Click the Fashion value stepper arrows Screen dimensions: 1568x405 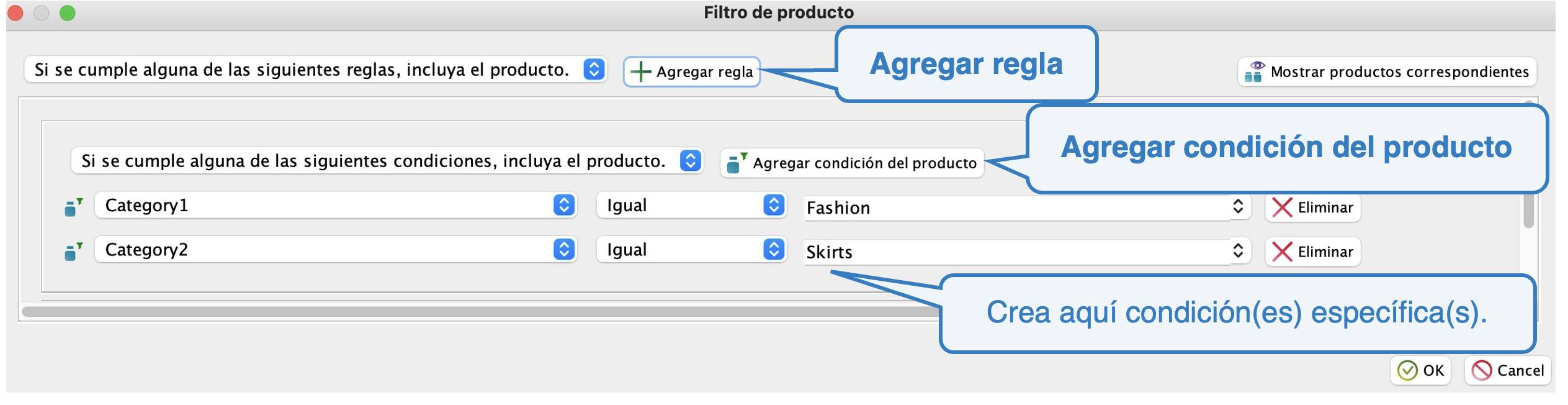tap(1237, 207)
